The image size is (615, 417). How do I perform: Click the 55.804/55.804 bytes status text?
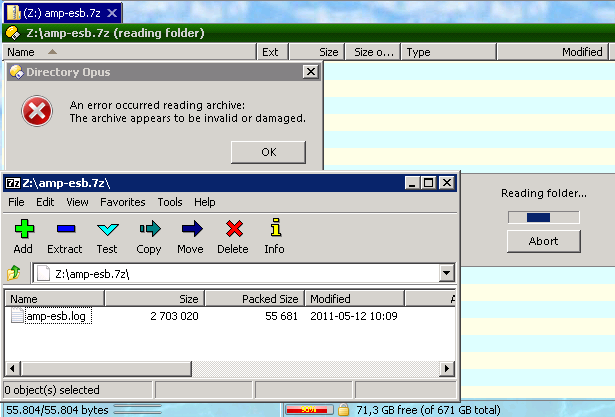point(57,410)
